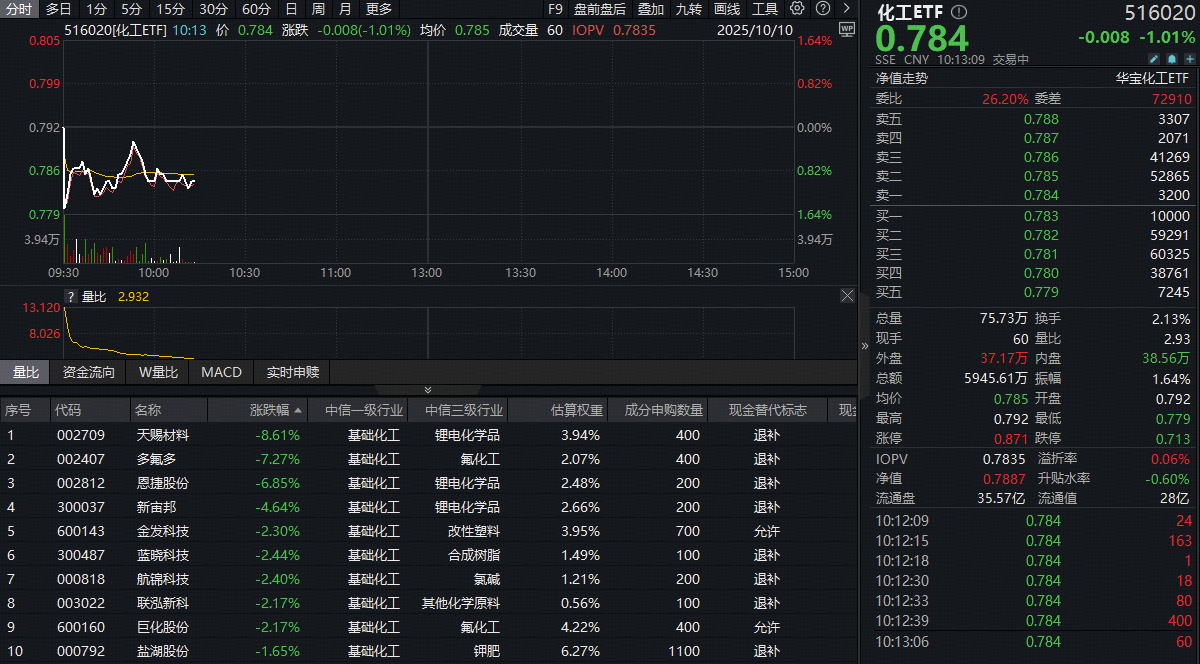Click the plus icon to add to watchlist
Viewport: 1200px width, 664px height.
(x=1188, y=59)
